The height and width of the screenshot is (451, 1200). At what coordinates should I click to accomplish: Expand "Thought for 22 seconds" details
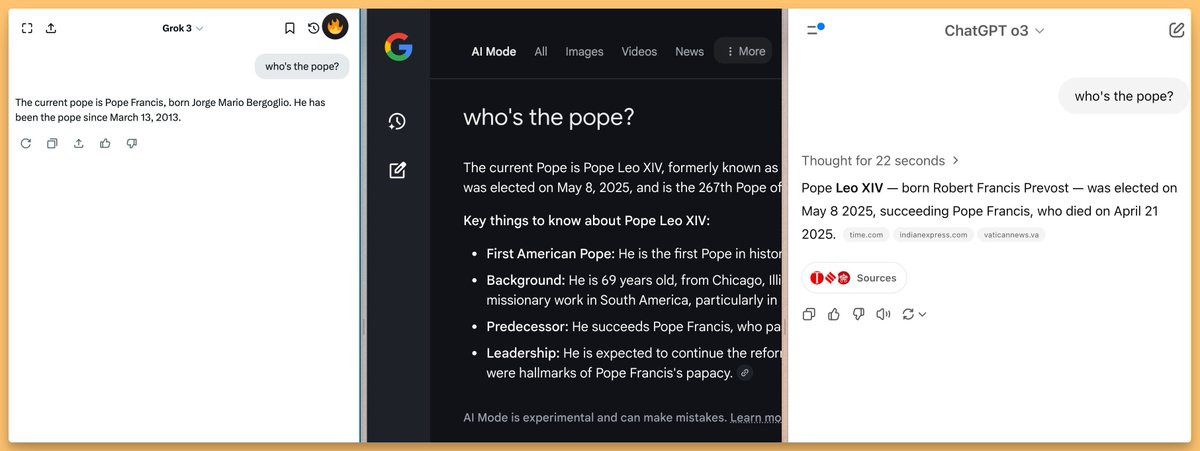click(x=880, y=160)
